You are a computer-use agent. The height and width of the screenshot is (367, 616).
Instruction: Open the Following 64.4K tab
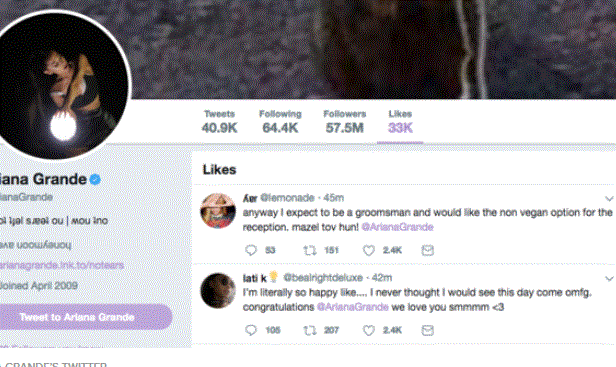point(280,122)
